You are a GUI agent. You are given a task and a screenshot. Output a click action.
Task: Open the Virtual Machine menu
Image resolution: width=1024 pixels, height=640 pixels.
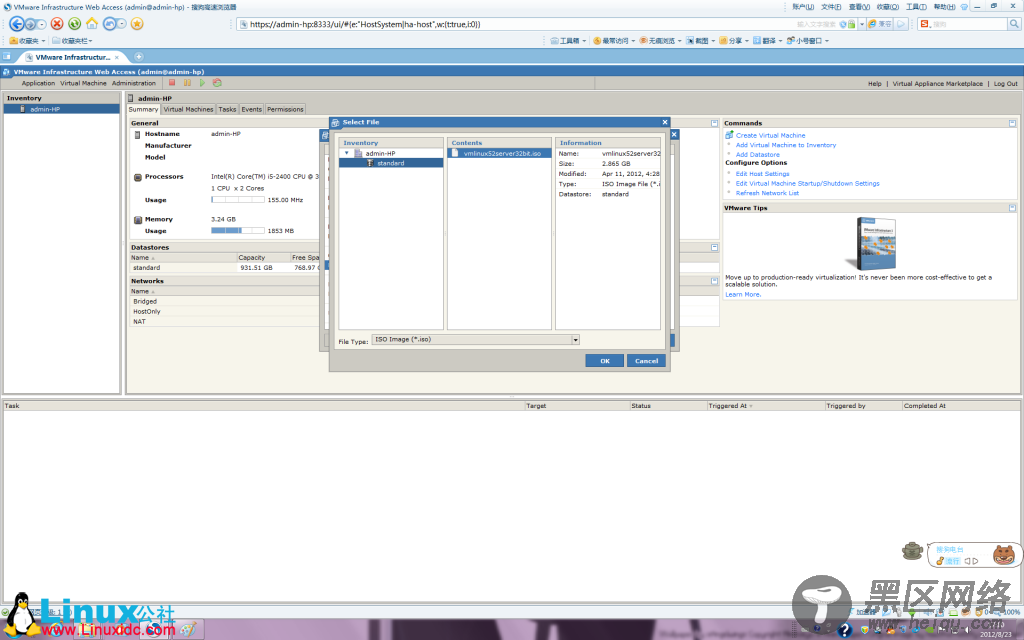tap(83, 83)
